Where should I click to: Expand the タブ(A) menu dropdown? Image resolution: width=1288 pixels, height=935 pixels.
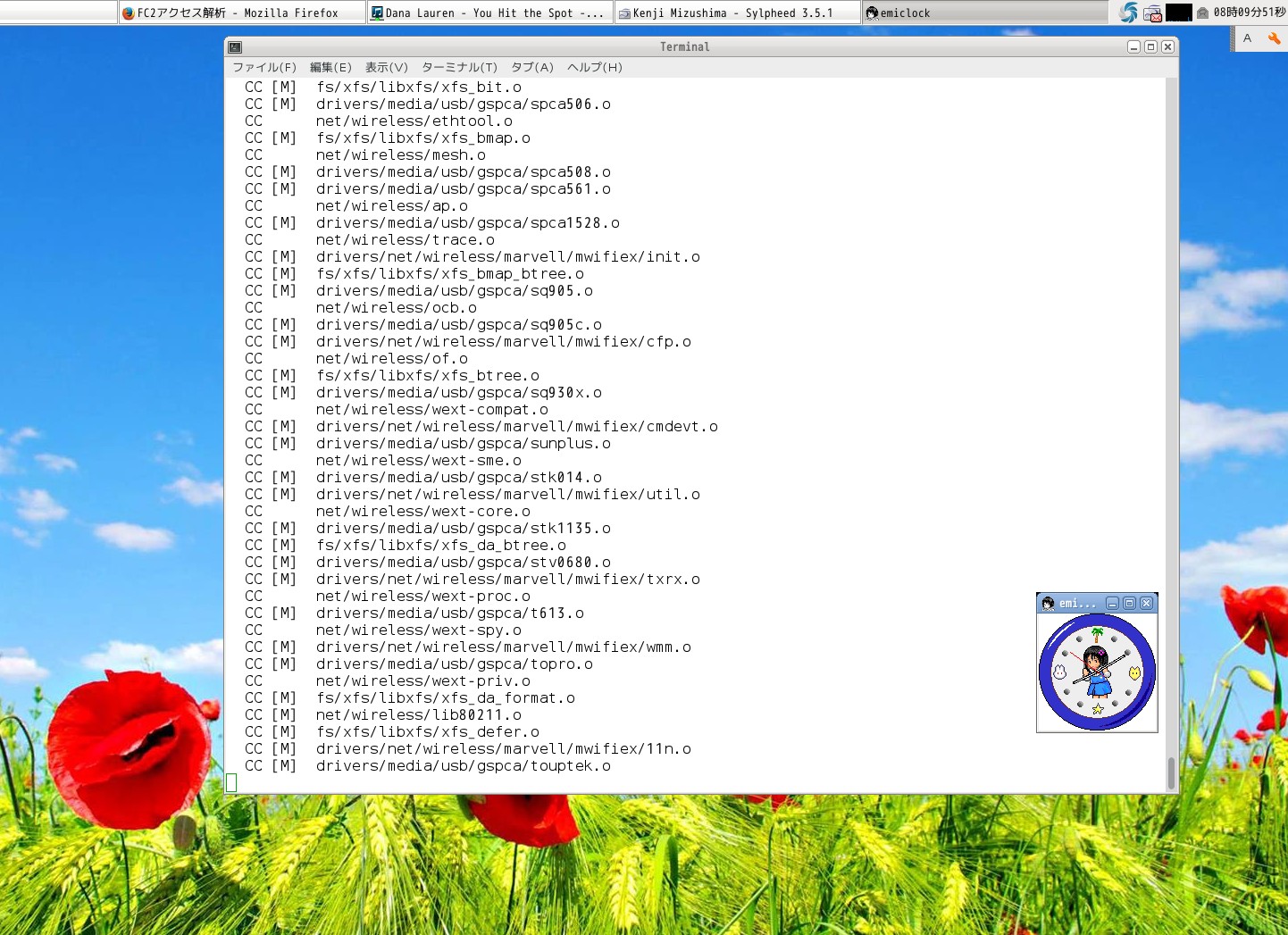(x=531, y=67)
